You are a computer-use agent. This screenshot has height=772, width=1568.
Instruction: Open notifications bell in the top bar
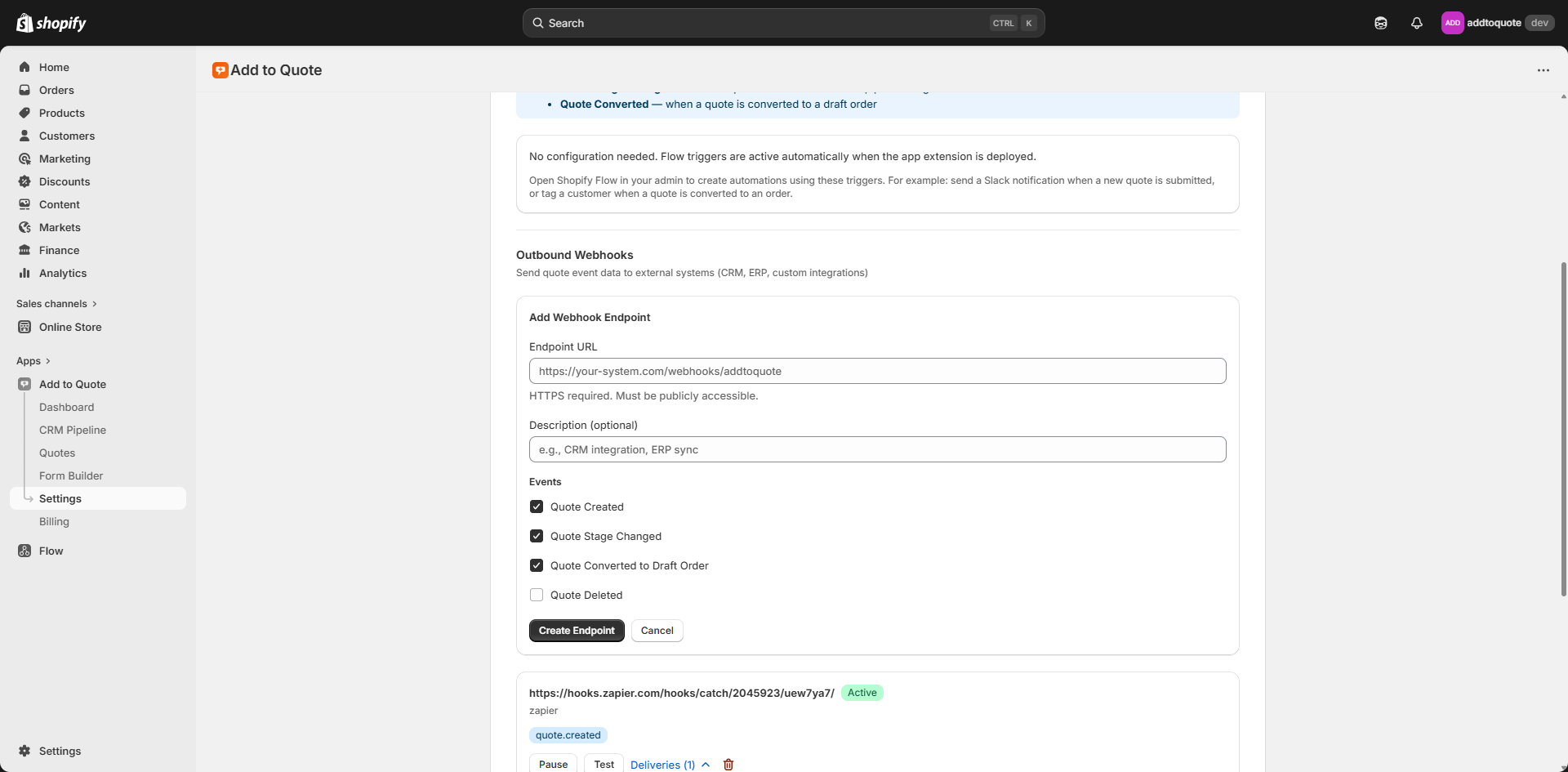click(1417, 23)
